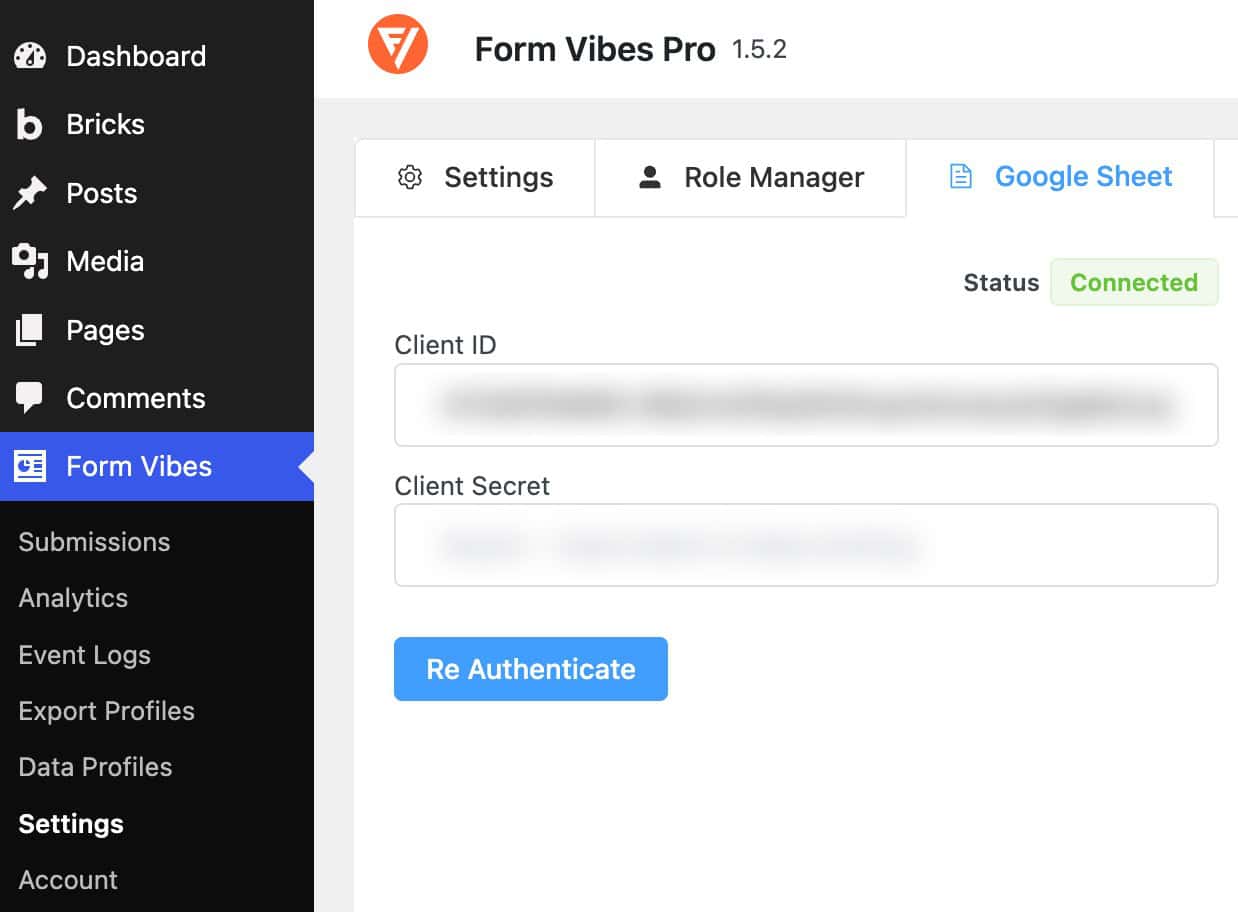Click the green Connected status badge

[1134, 282]
